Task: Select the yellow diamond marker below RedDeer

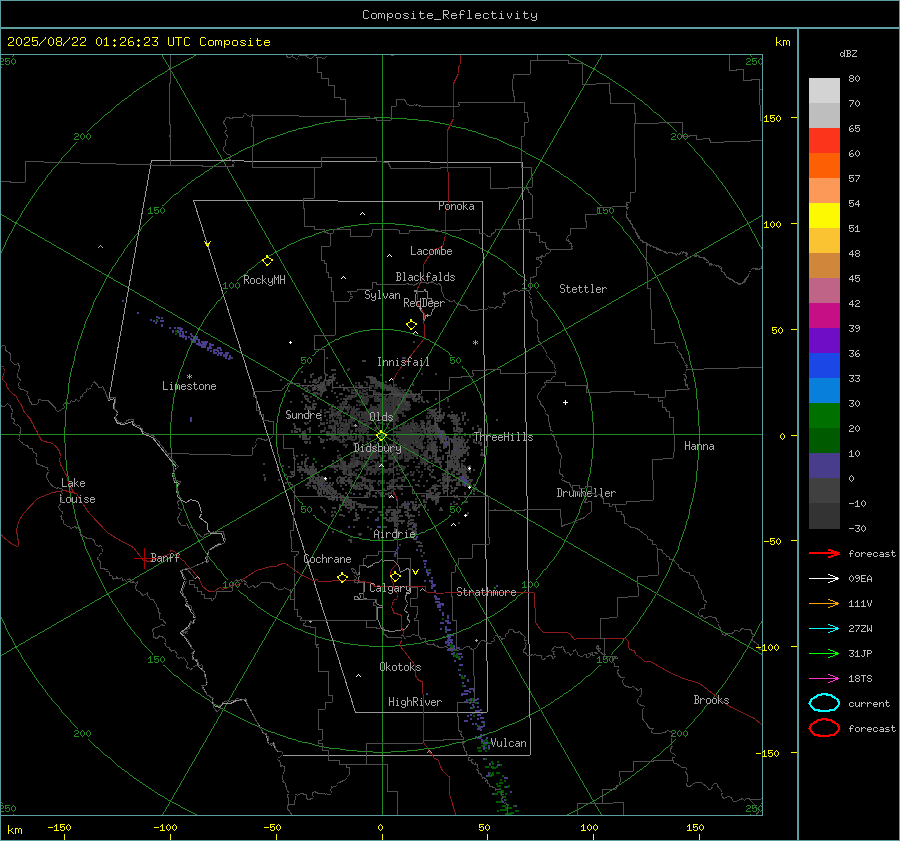Action: point(412,325)
